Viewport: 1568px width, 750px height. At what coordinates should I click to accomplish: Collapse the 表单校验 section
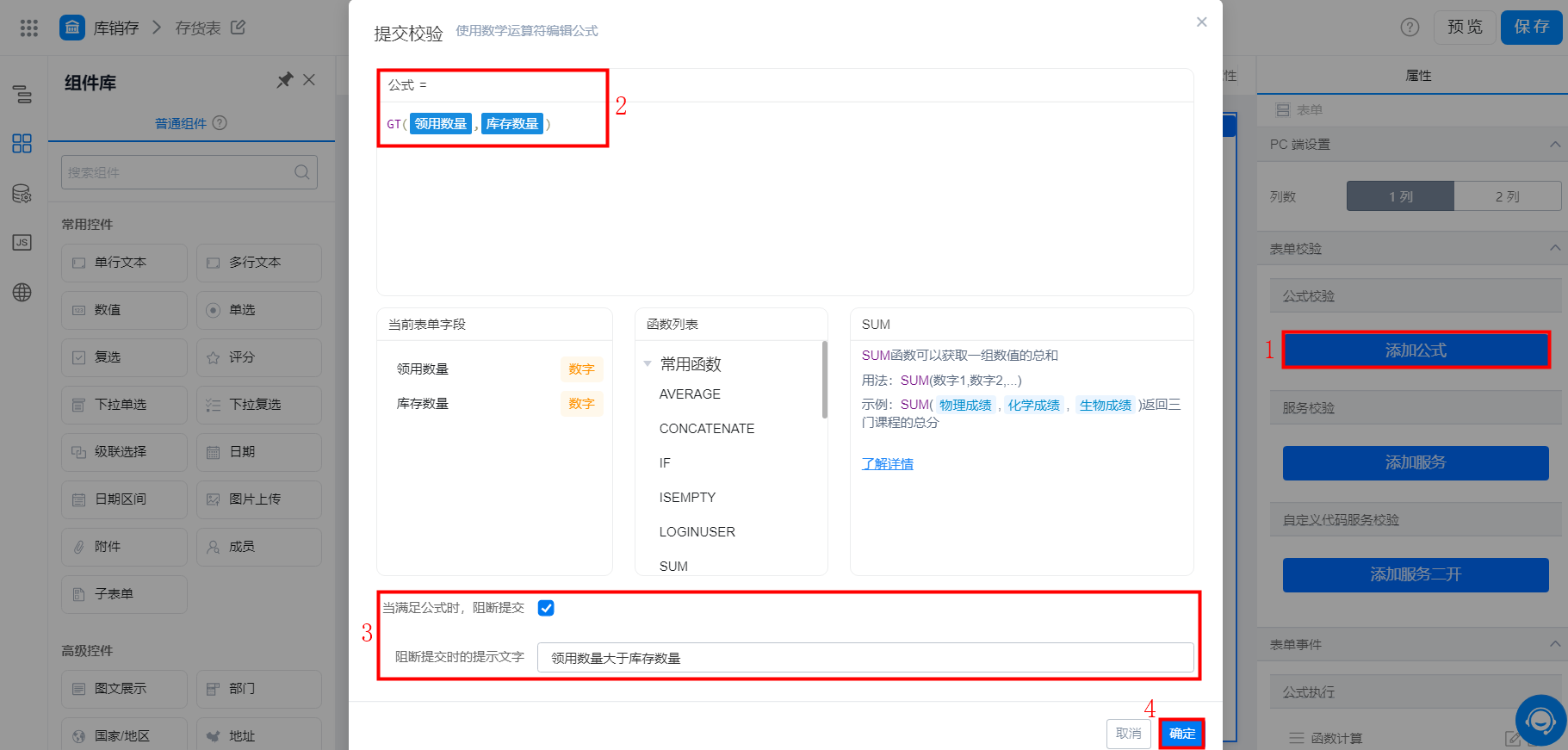(1555, 248)
